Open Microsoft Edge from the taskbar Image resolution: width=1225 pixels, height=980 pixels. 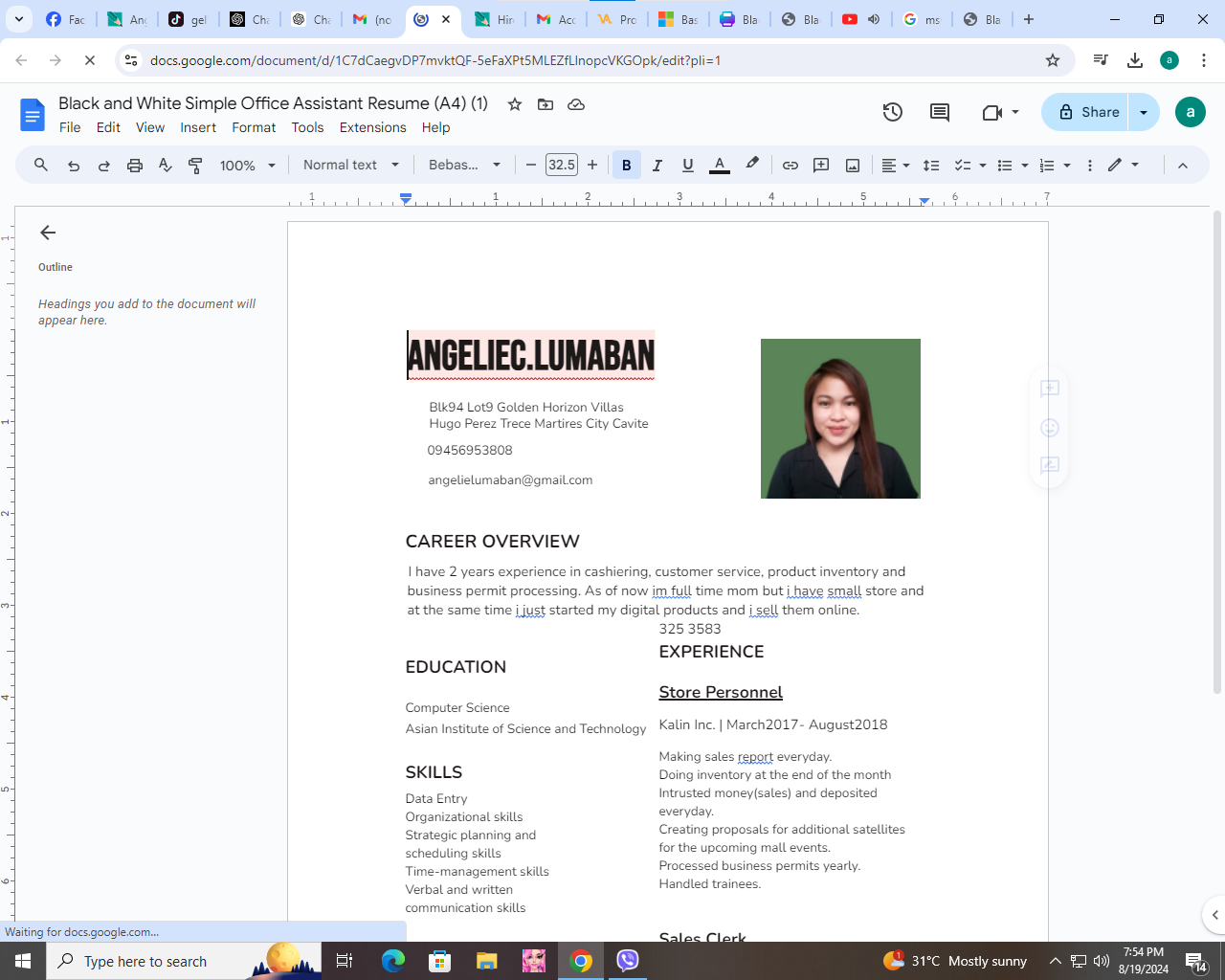point(393,961)
